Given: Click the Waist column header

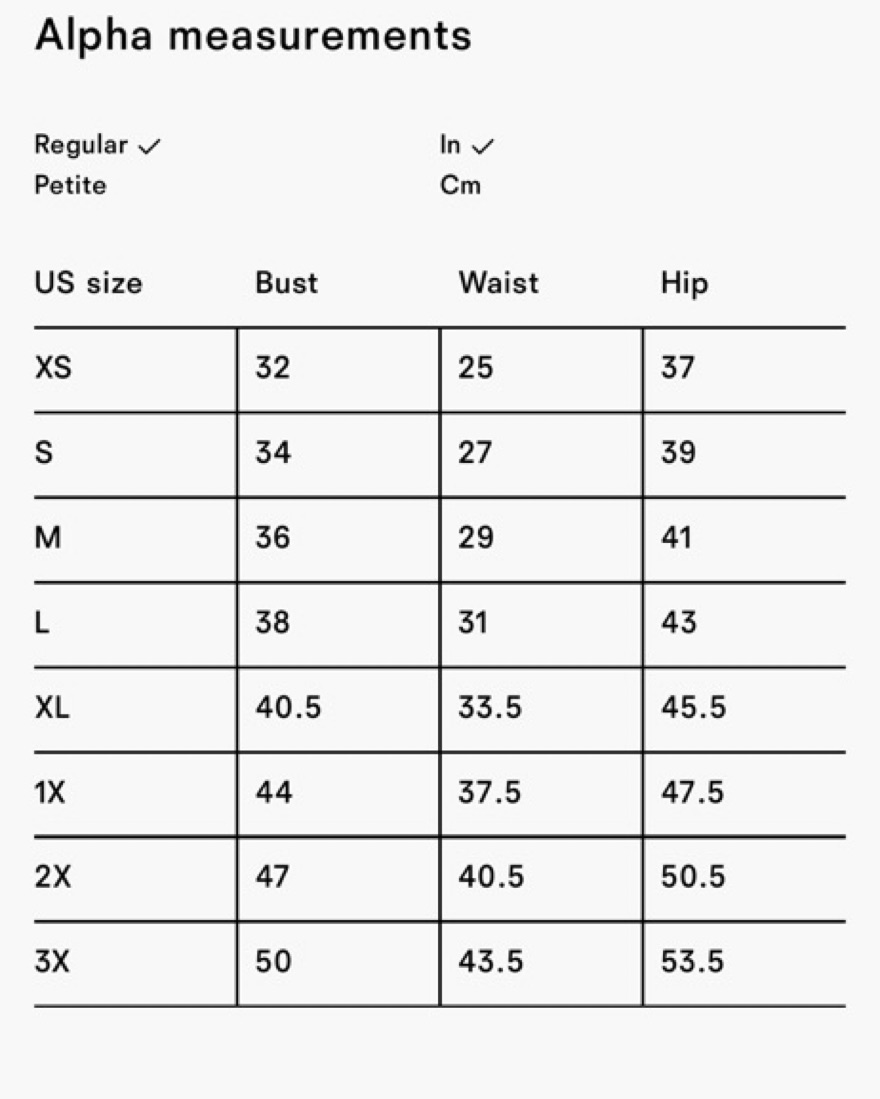Looking at the screenshot, I should click(499, 283).
